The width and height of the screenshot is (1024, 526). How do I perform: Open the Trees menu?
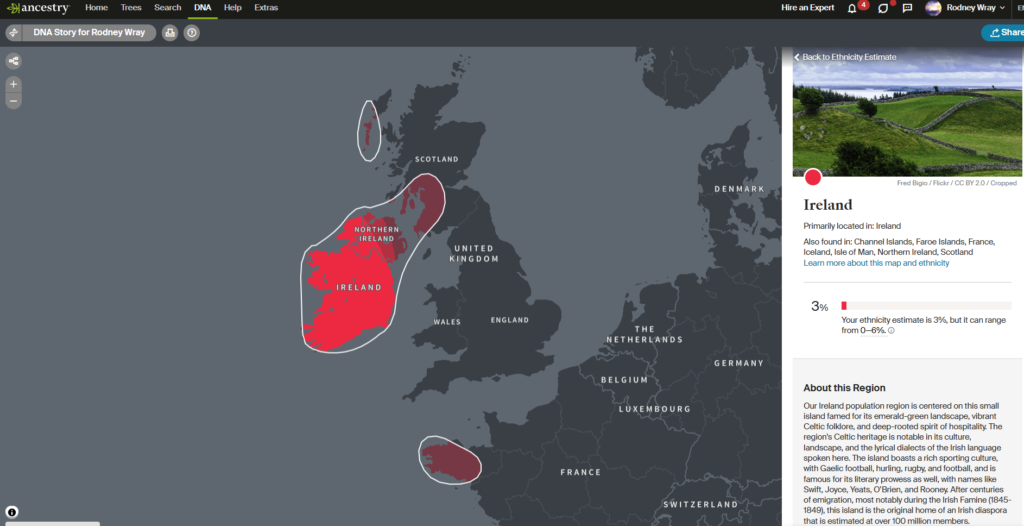(x=130, y=8)
